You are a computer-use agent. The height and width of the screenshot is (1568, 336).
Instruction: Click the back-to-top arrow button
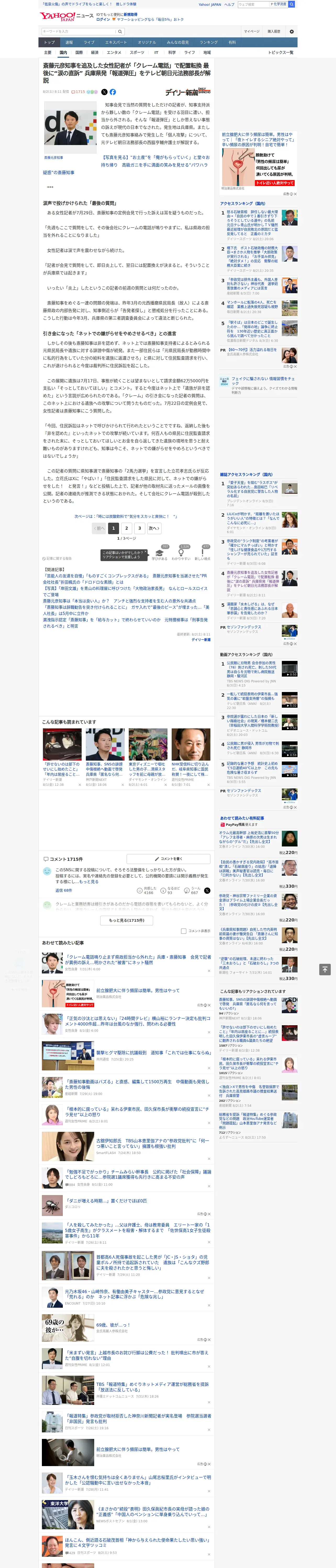[x=325, y=969]
